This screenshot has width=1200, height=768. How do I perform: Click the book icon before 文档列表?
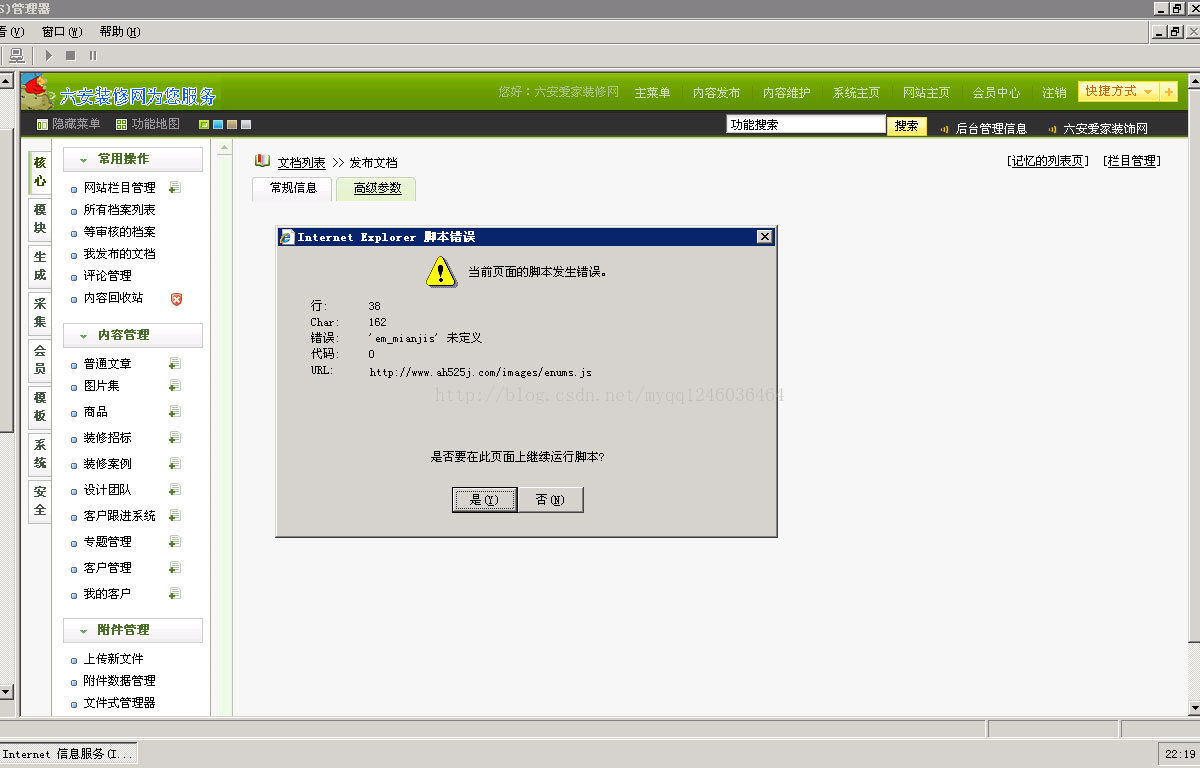(x=262, y=161)
